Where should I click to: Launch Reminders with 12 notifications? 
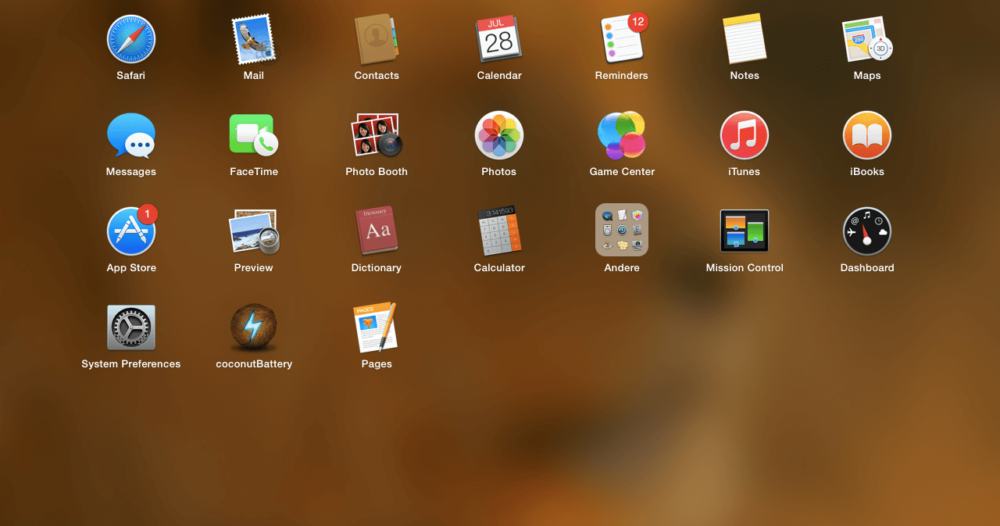click(621, 39)
